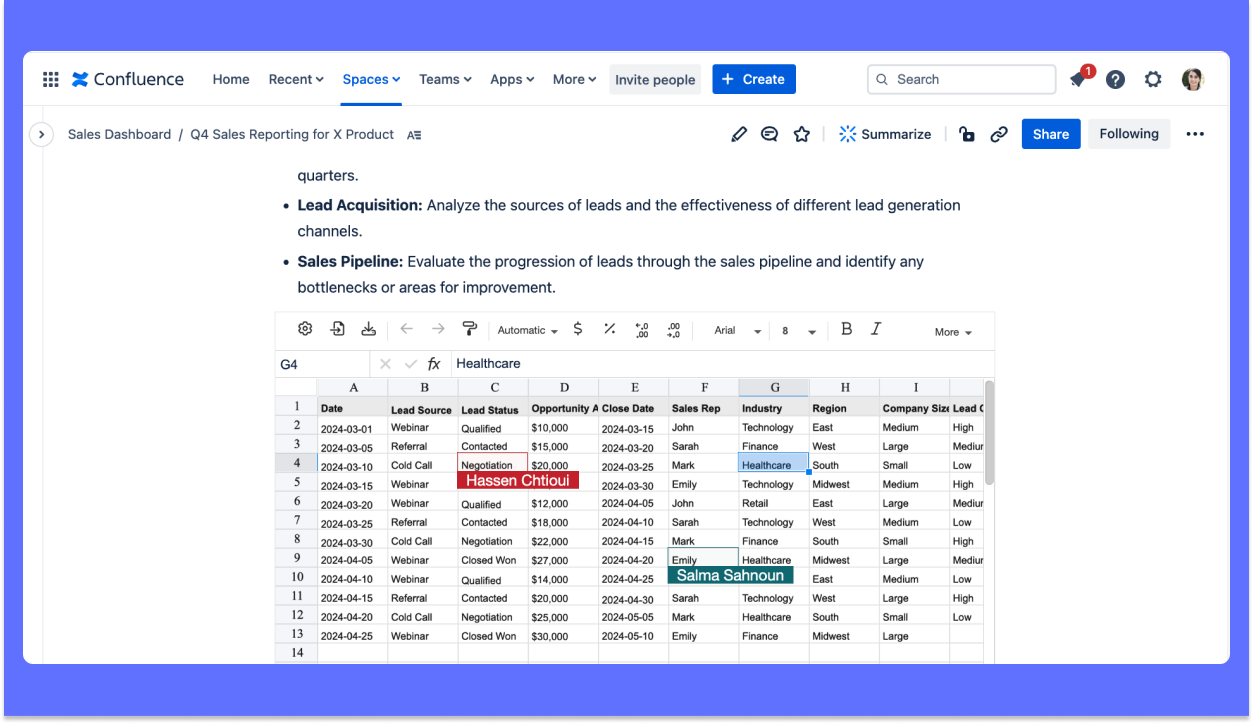The height and width of the screenshot is (724, 1253).
Task: Click the Confluence search field
Action: tap(961, 79)
